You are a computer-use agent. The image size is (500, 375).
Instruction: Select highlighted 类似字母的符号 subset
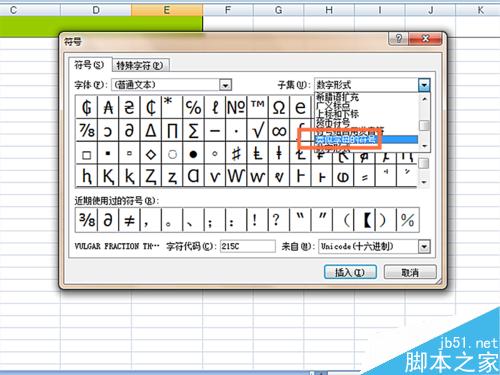tap(366, 140)
